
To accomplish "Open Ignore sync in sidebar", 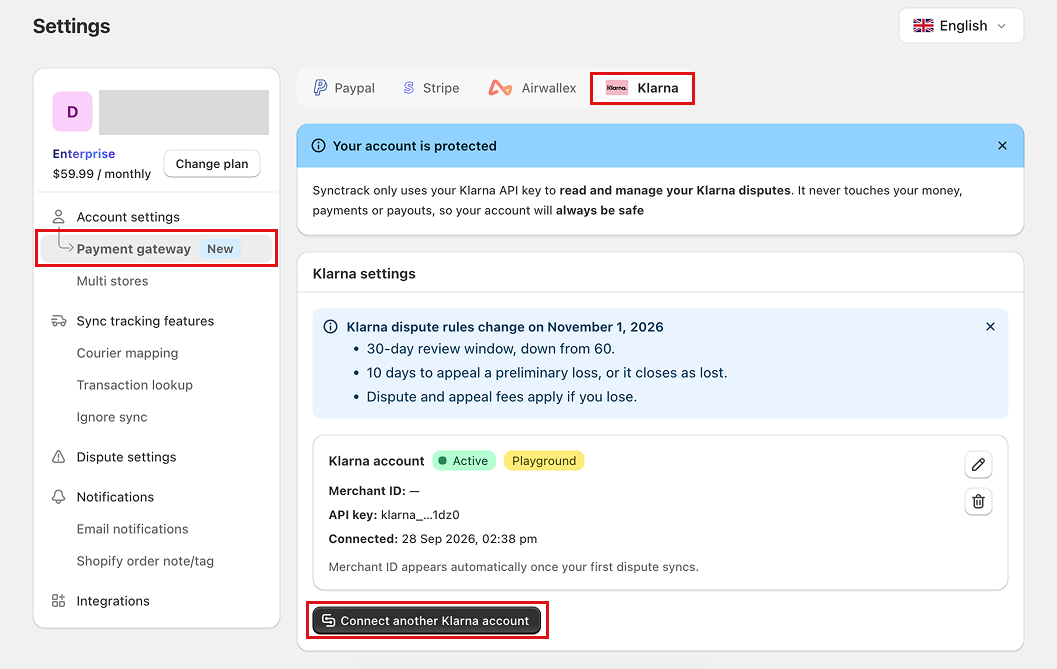I will pyautogui.click(x=112, y=417).
